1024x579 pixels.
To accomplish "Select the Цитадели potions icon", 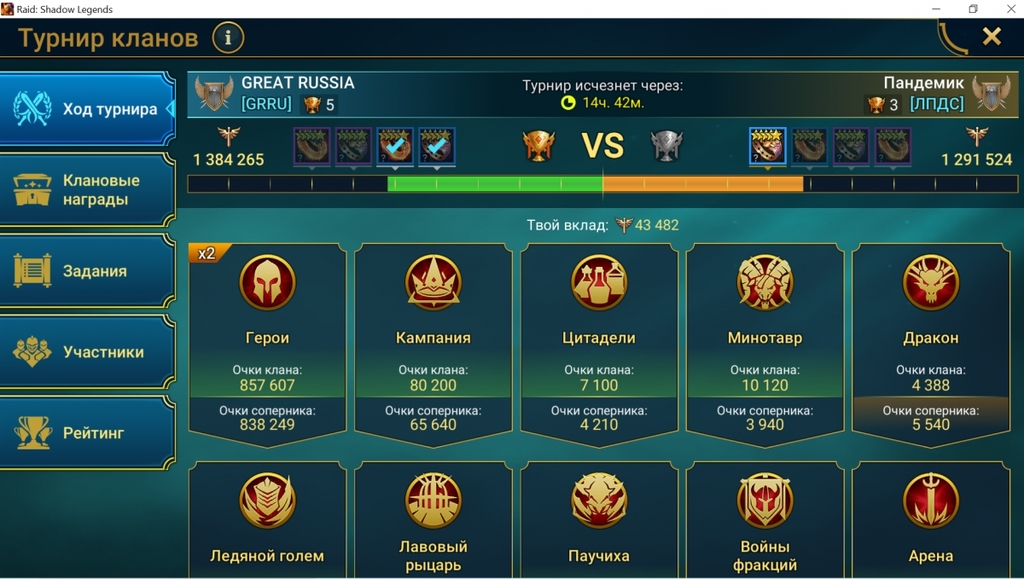I will pyautogui.click(x=599, y=283).
